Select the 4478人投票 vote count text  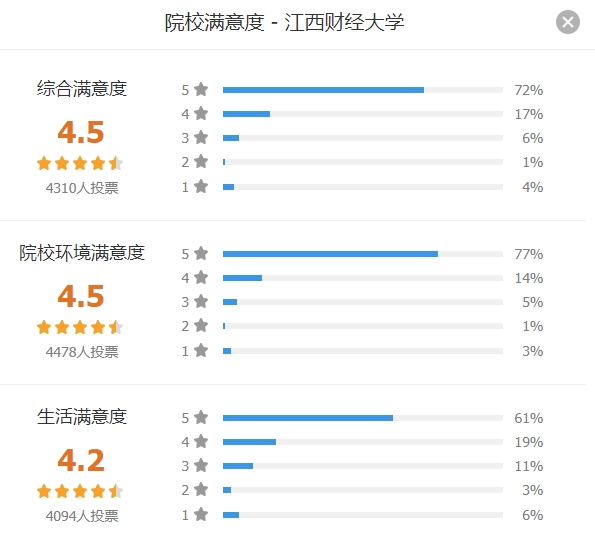(82, 352)
